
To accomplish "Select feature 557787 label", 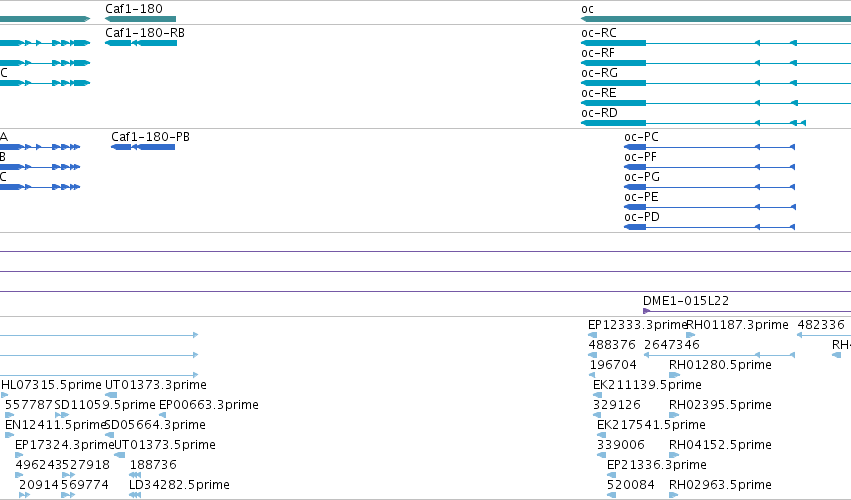I will coord(29,405).
